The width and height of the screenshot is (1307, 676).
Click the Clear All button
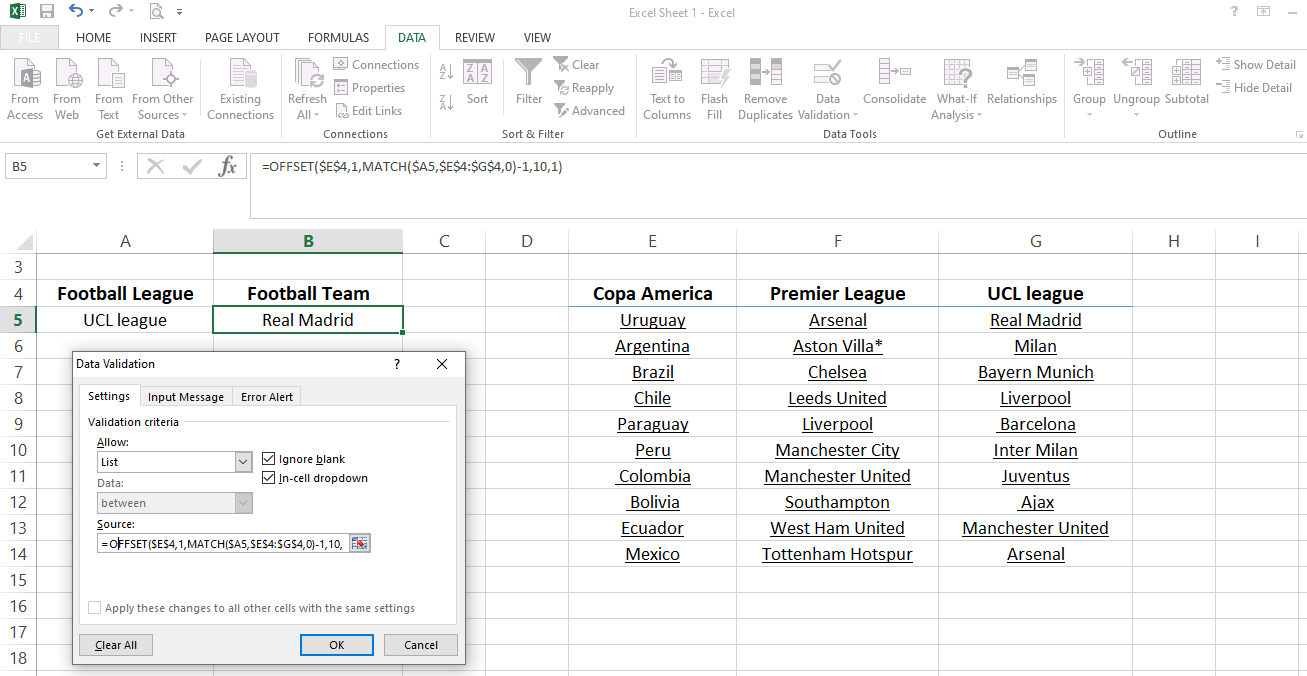coord(116,645)
